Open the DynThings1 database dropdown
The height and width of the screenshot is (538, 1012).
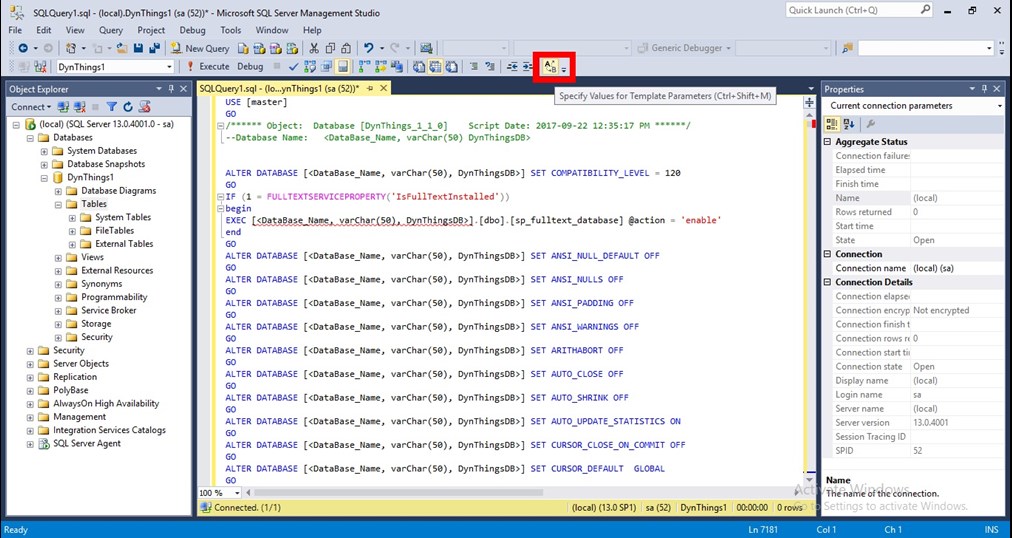pos(169,66)
